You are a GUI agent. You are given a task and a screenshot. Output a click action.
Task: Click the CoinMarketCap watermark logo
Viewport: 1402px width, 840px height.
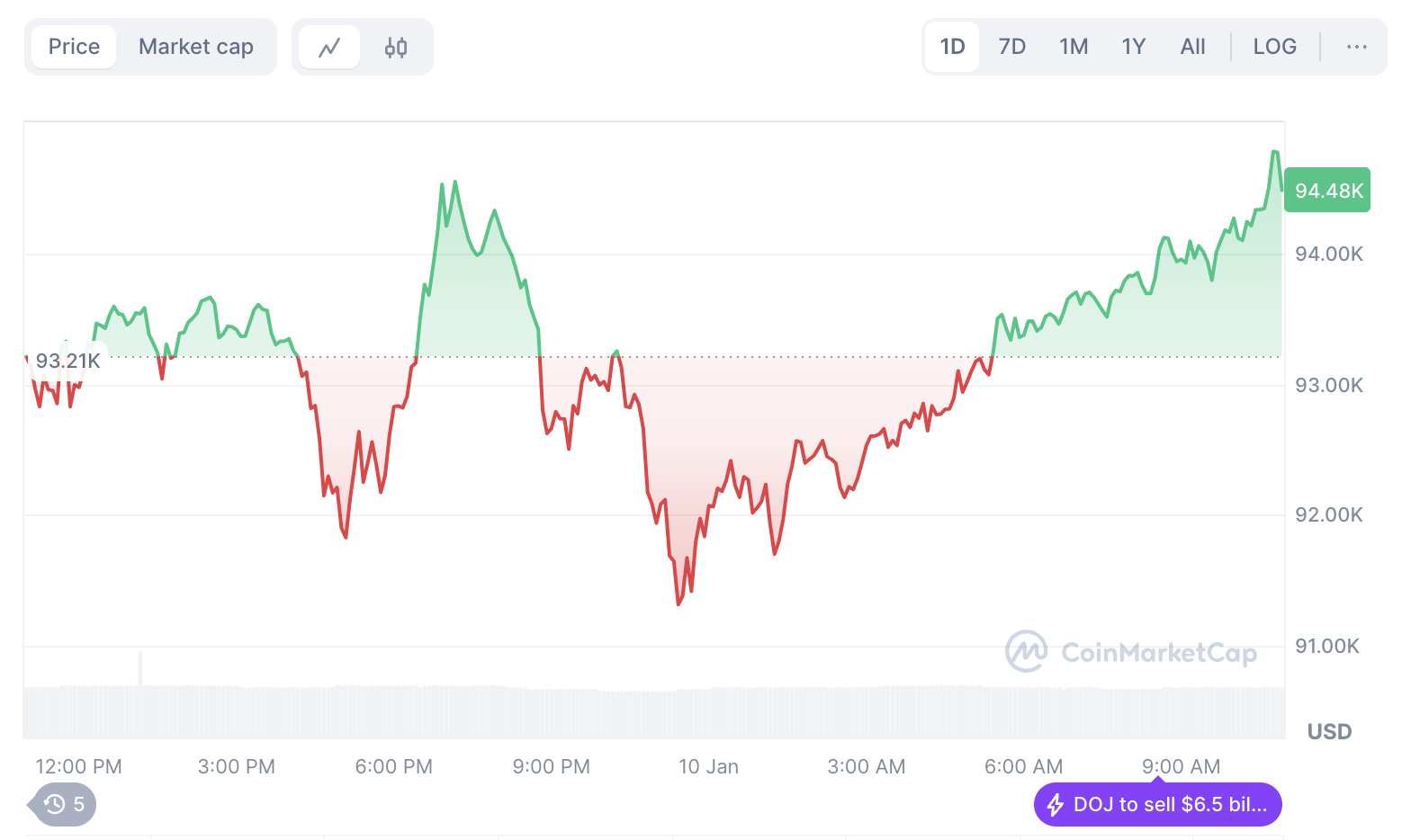(x=1027, y=651)
